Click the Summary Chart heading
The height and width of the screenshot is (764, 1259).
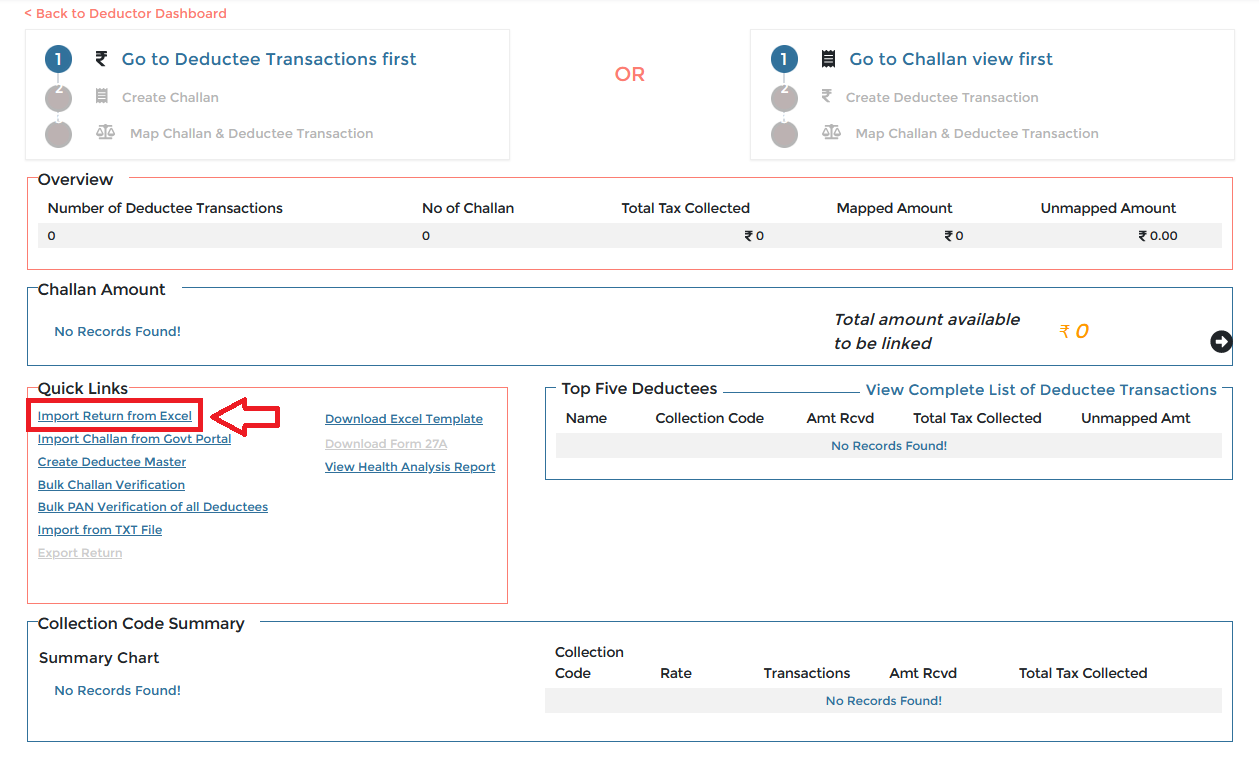[x=99, y=658]
